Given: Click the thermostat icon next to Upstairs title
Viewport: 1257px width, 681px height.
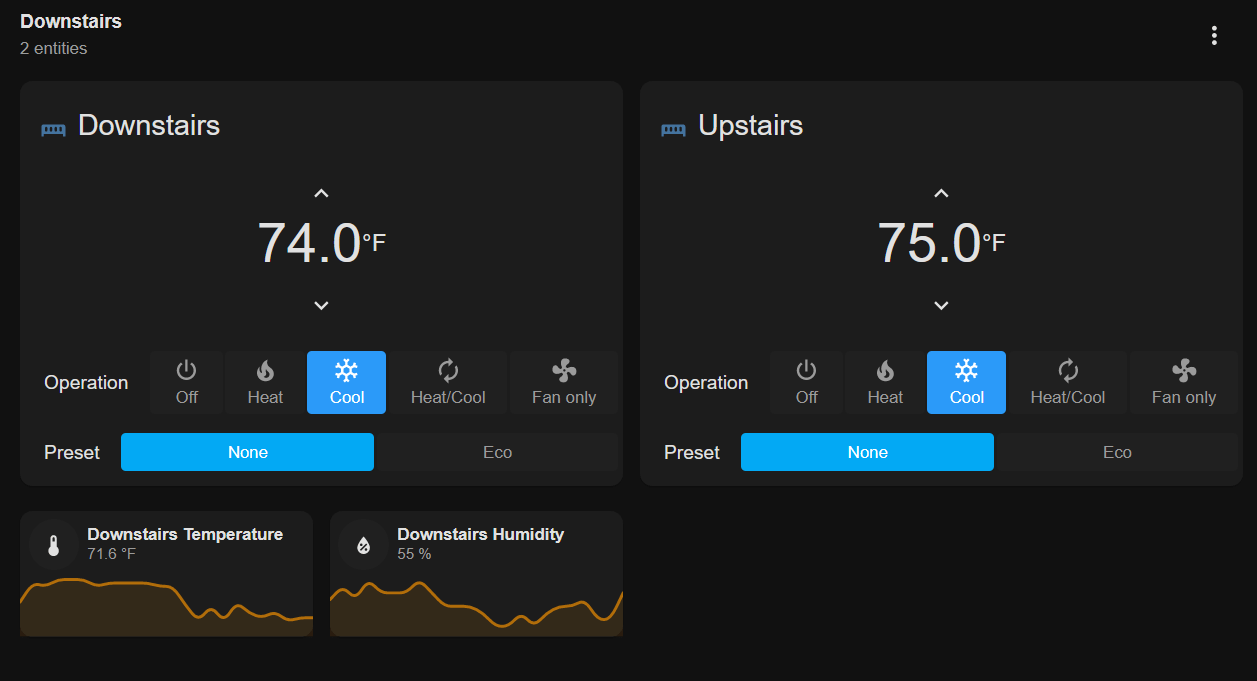Looking at the screenshot, I should [x=673, y=128].
